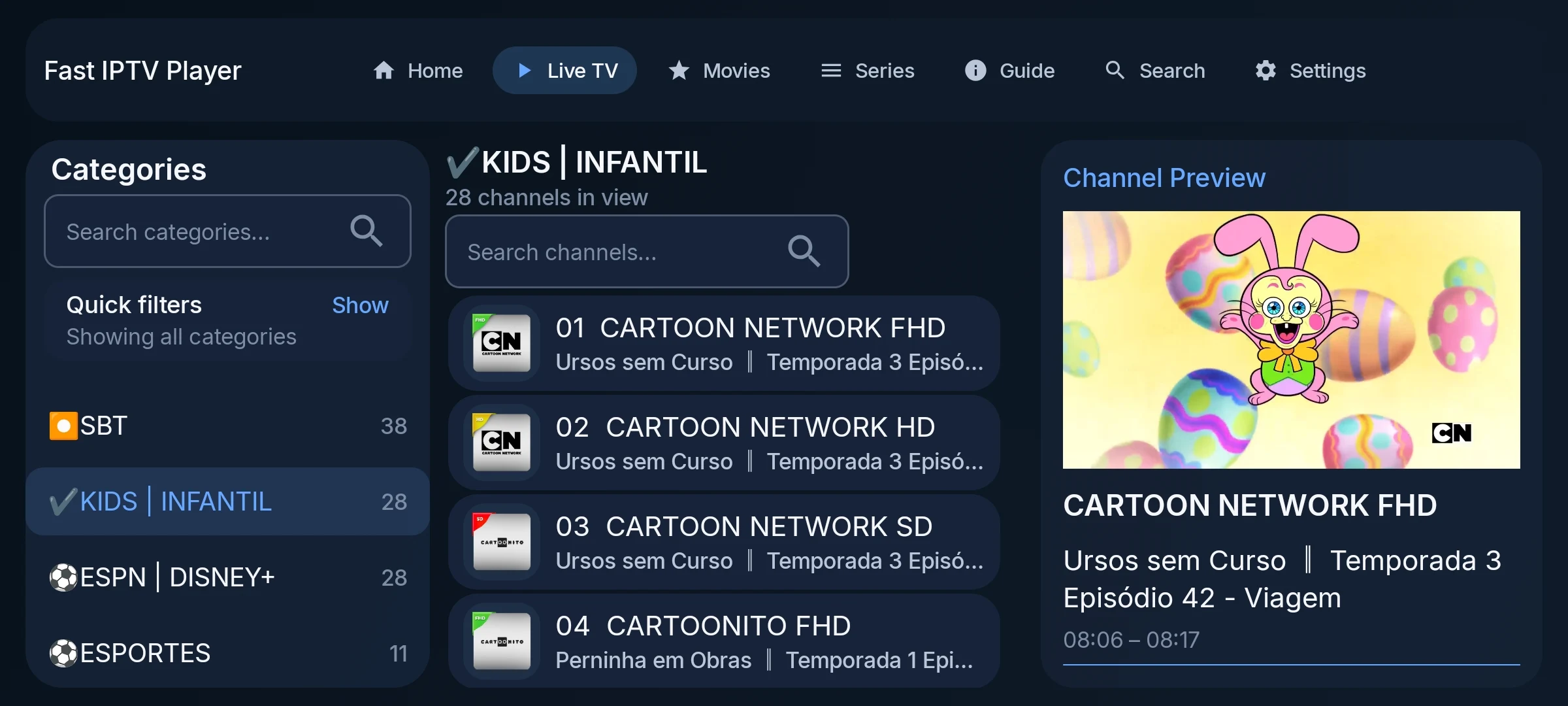Switch to the Live TV tab

pos(564,70)
